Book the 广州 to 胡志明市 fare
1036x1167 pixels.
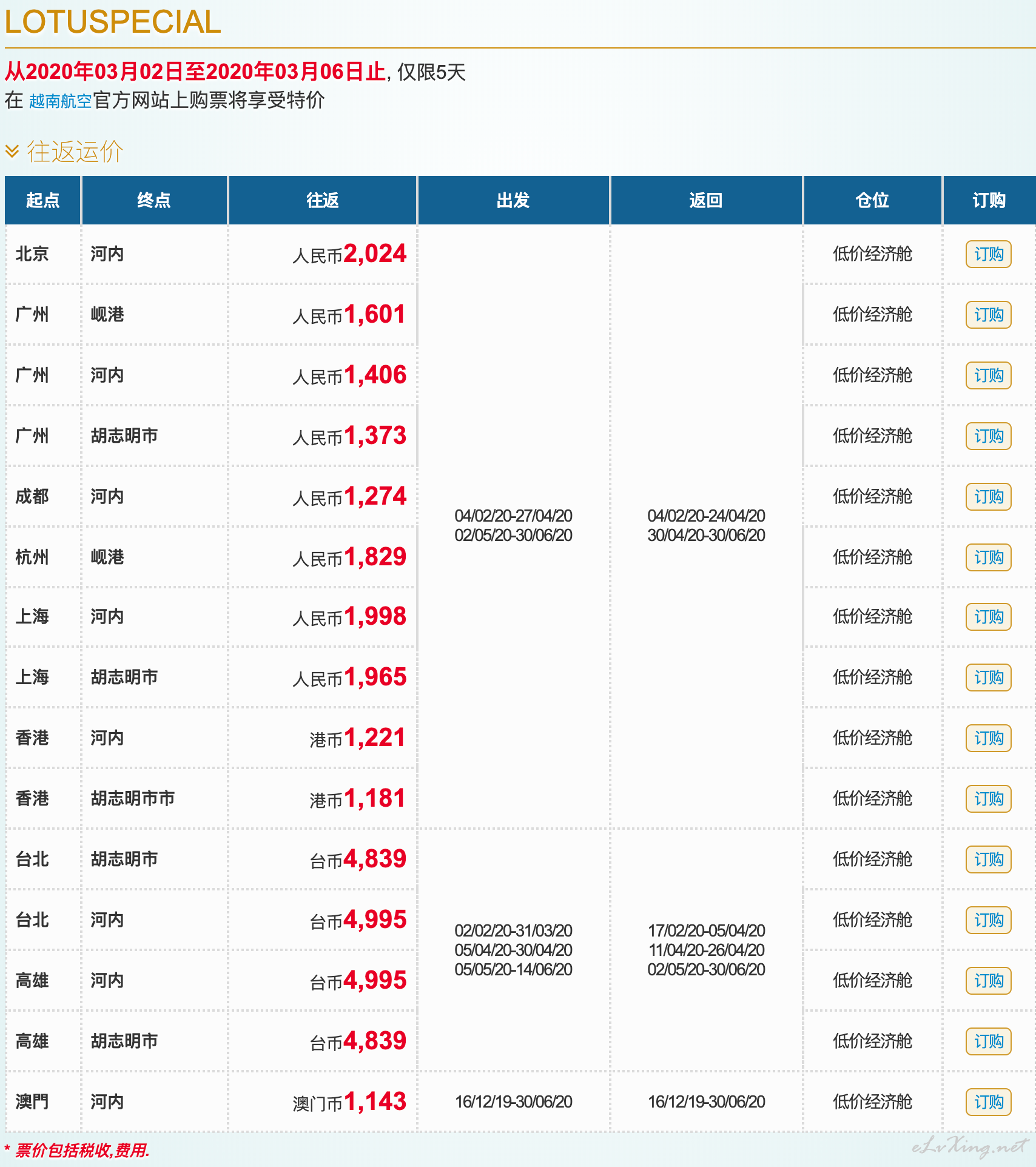click(988, 436)
